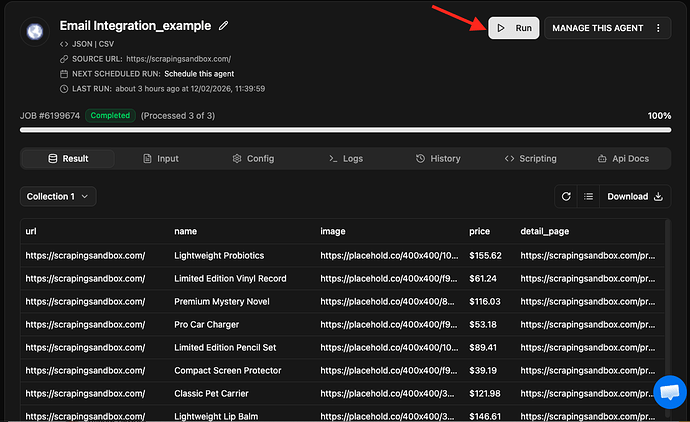Screen dimensions: 690x422
Task: Open Manage This Agent menu
Action: tap(607, 28)
